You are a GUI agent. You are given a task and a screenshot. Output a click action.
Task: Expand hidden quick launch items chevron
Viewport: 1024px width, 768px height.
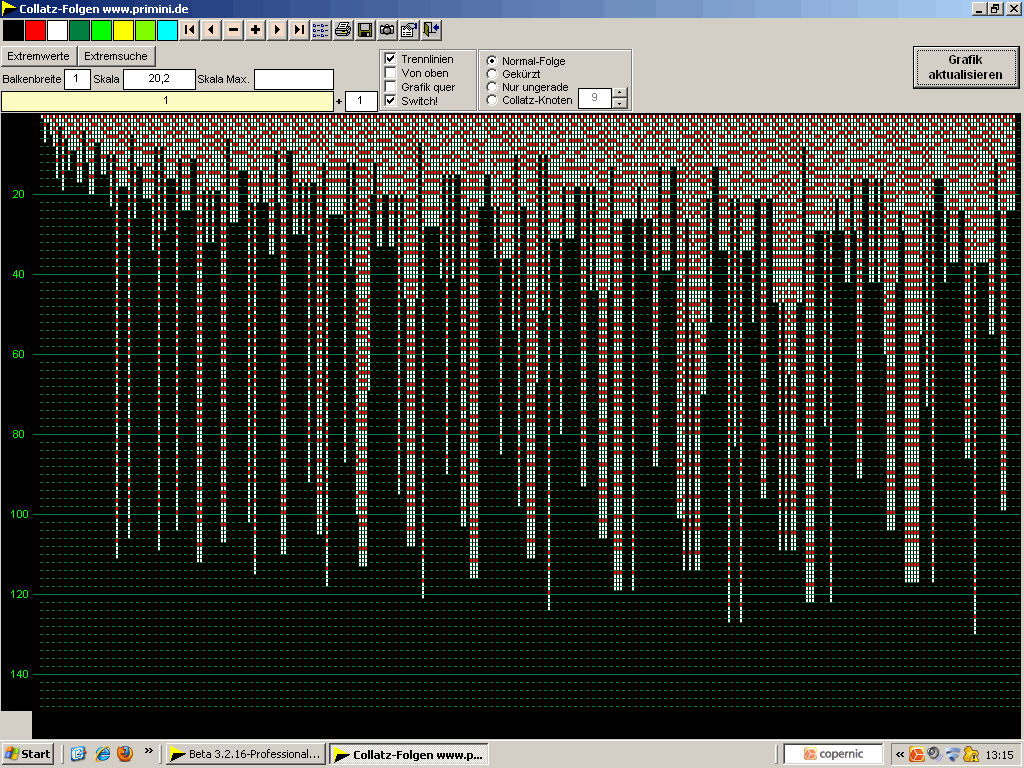coord(148,751)
